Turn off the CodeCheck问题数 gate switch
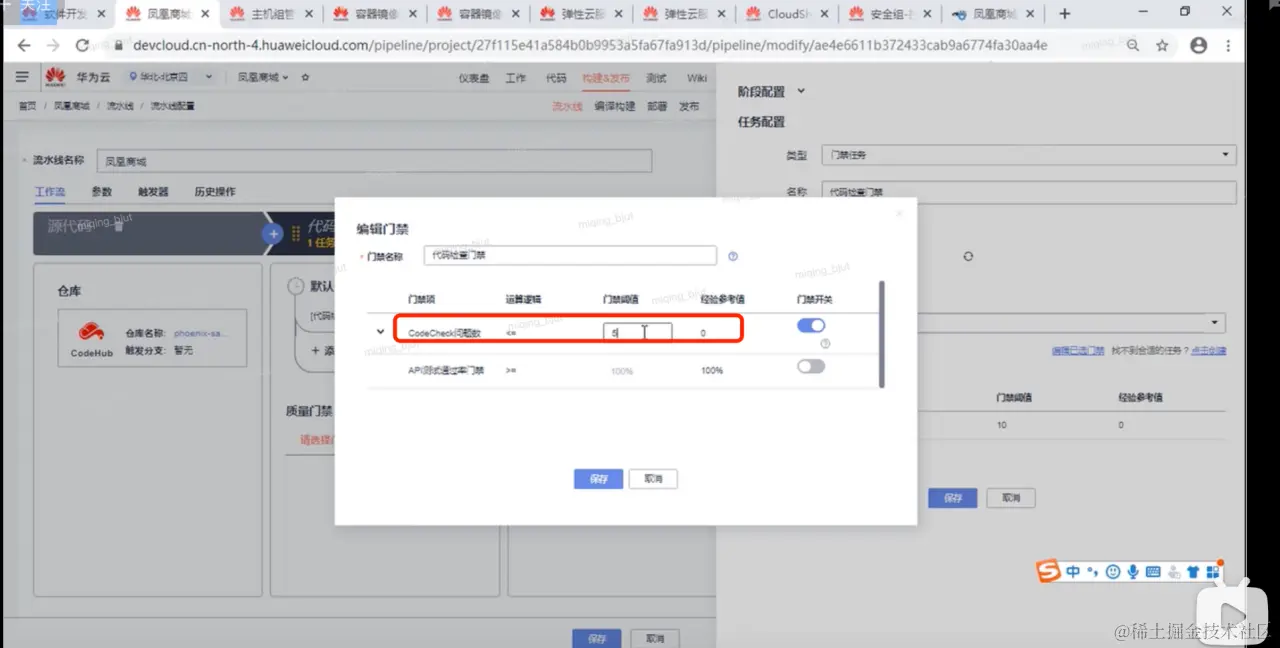The height and width of the screenshot is (648, 1280). point(811,325)
